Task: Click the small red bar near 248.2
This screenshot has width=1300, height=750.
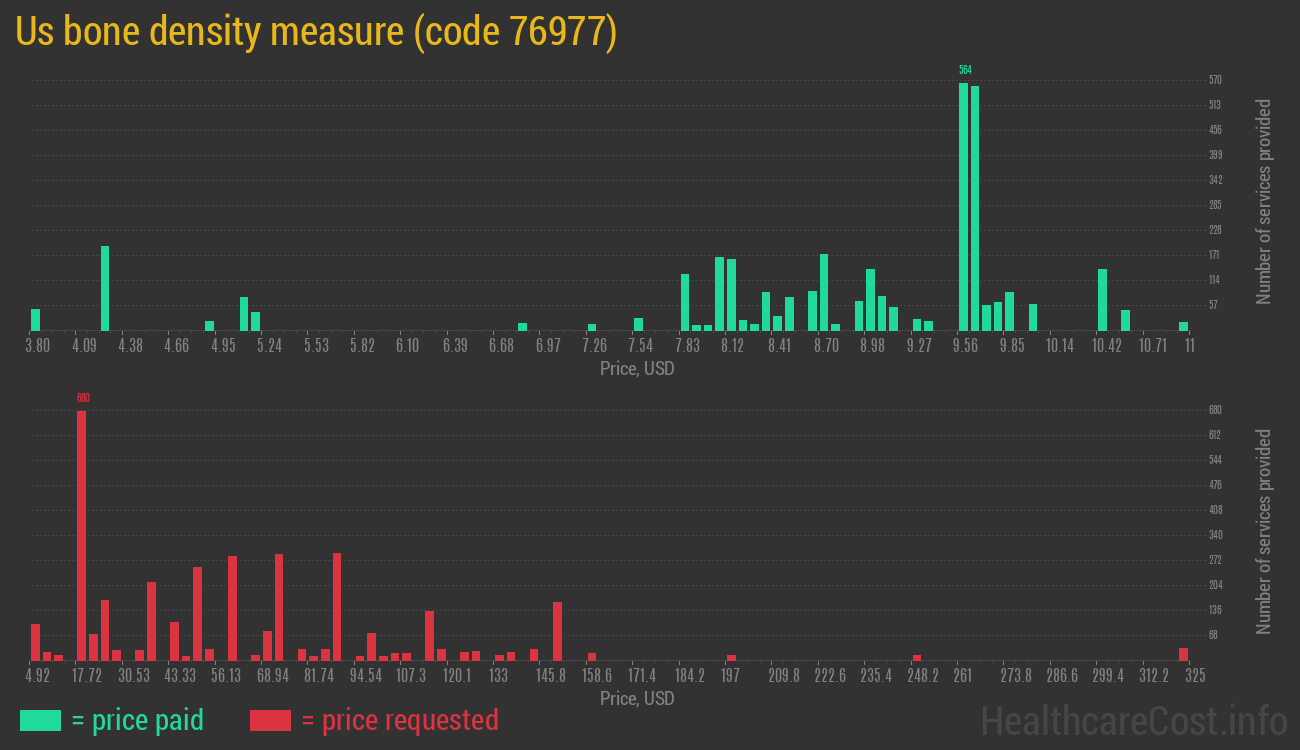Action: click(916, 657)
